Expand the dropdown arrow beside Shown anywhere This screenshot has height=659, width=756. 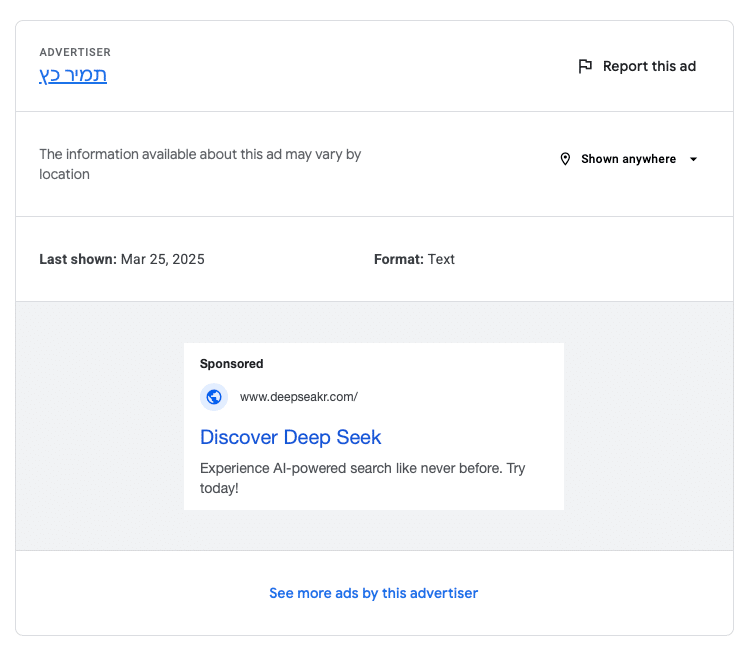[693, 159]
